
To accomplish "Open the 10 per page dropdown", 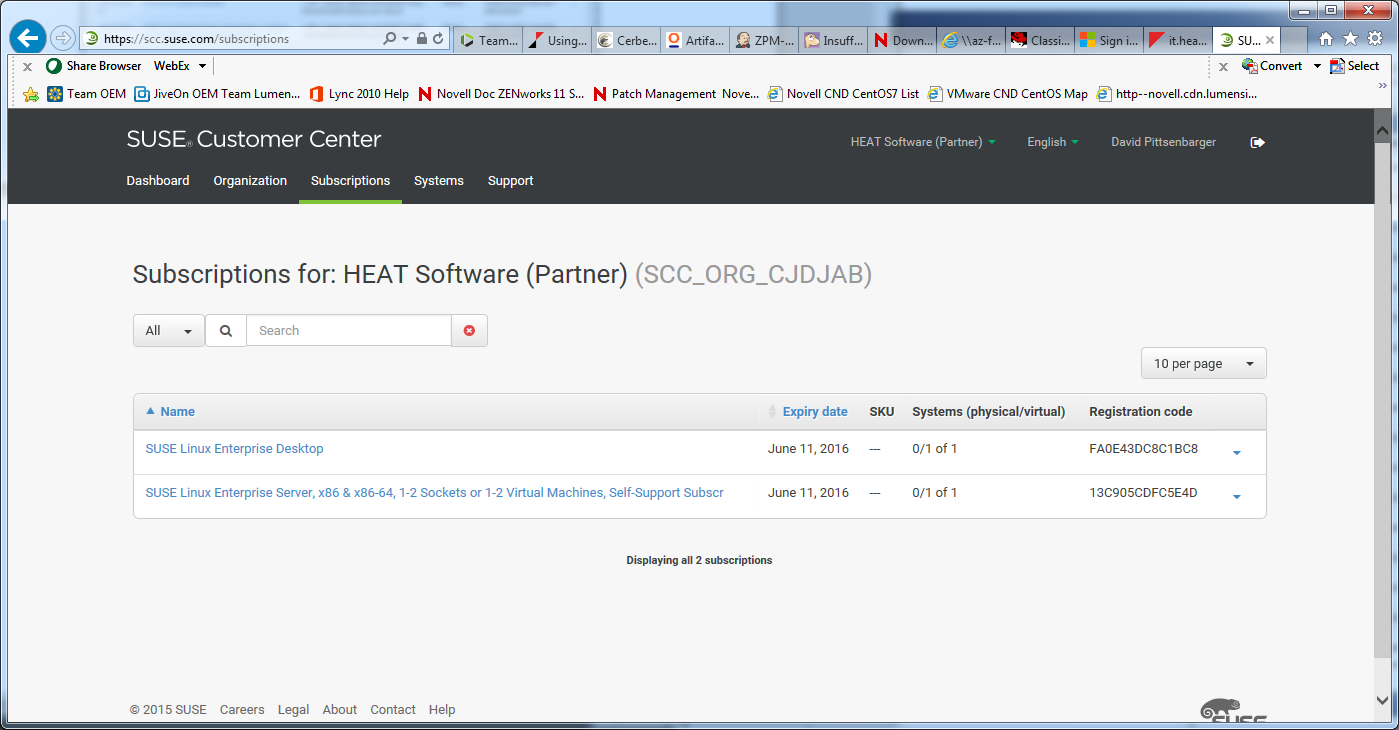I will pos(1204,363).
